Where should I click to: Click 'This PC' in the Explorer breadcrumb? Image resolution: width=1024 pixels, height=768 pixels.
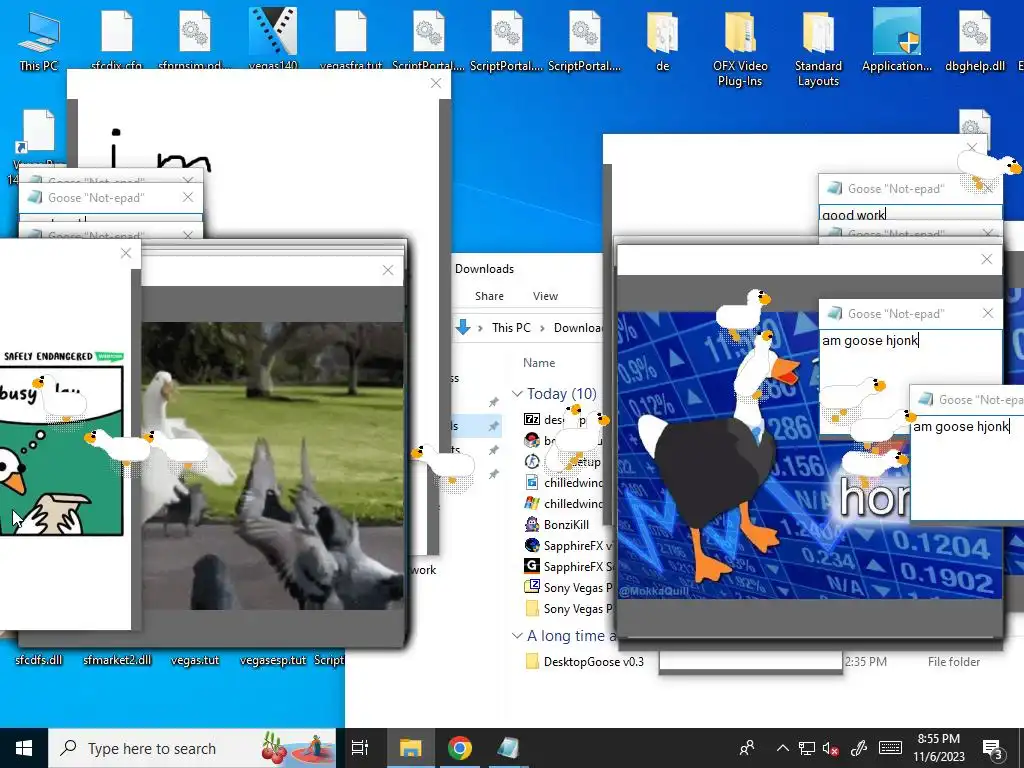coord(511,327)
